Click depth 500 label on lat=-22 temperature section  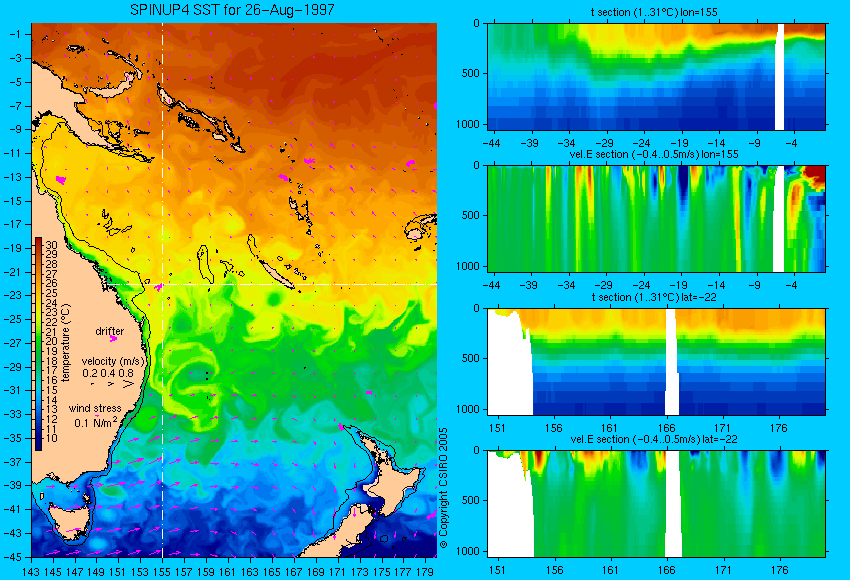coord(471,358)
